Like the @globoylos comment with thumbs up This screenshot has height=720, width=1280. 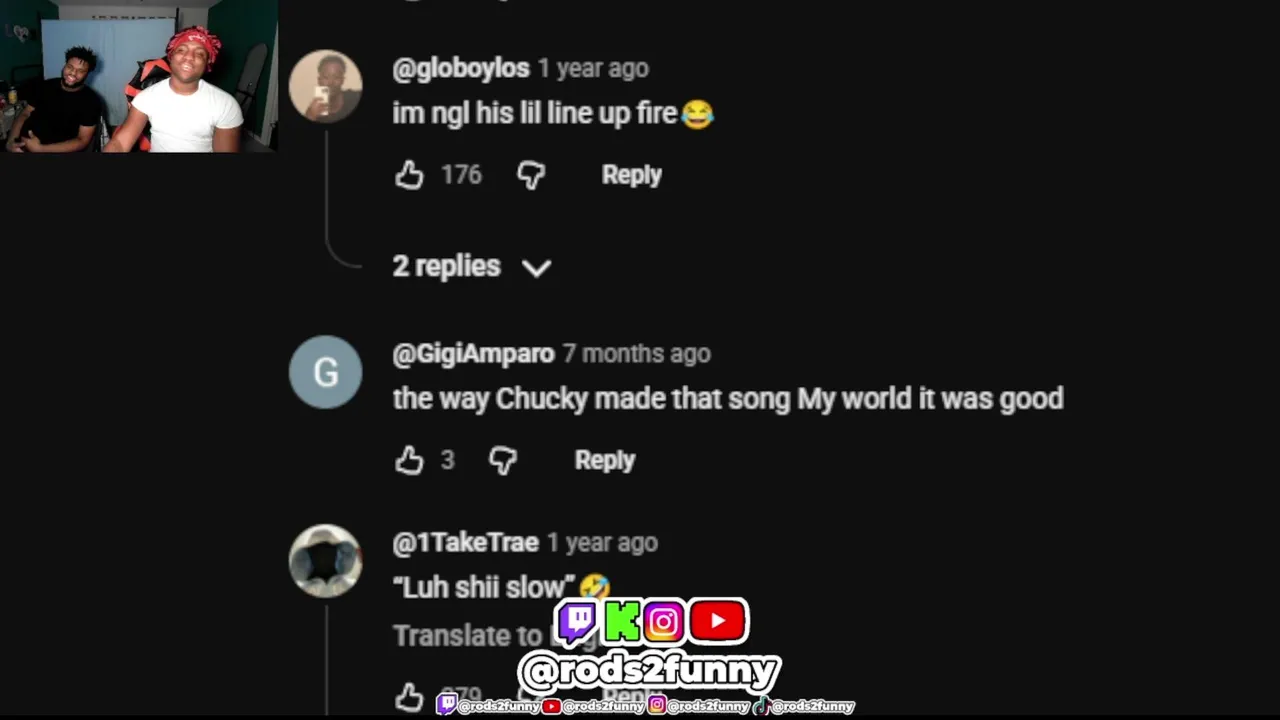409,175
